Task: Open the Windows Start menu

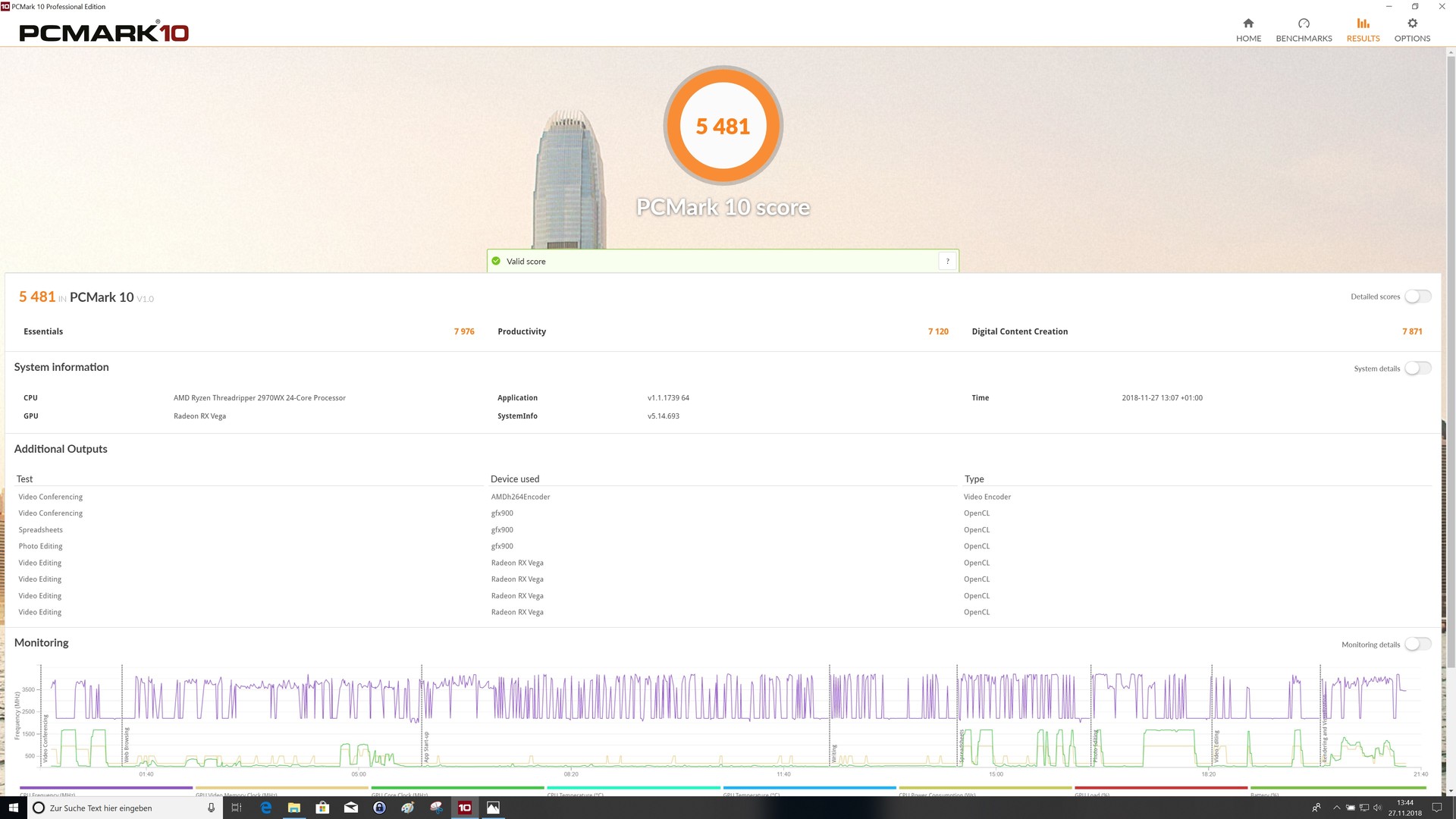Action: click(13, 808)
